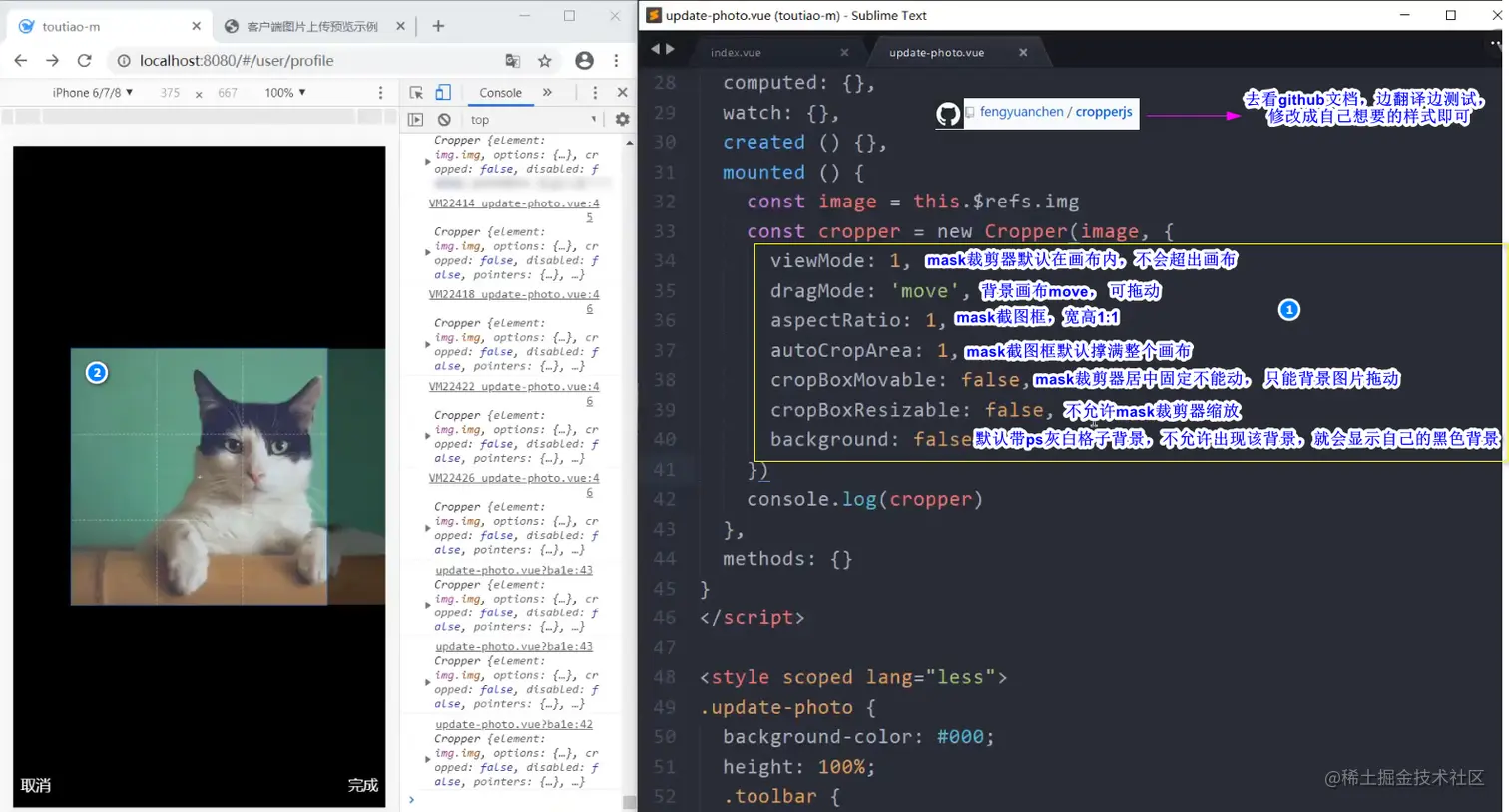
Task: Open the translate page icon in address bar
Action: 513,61
